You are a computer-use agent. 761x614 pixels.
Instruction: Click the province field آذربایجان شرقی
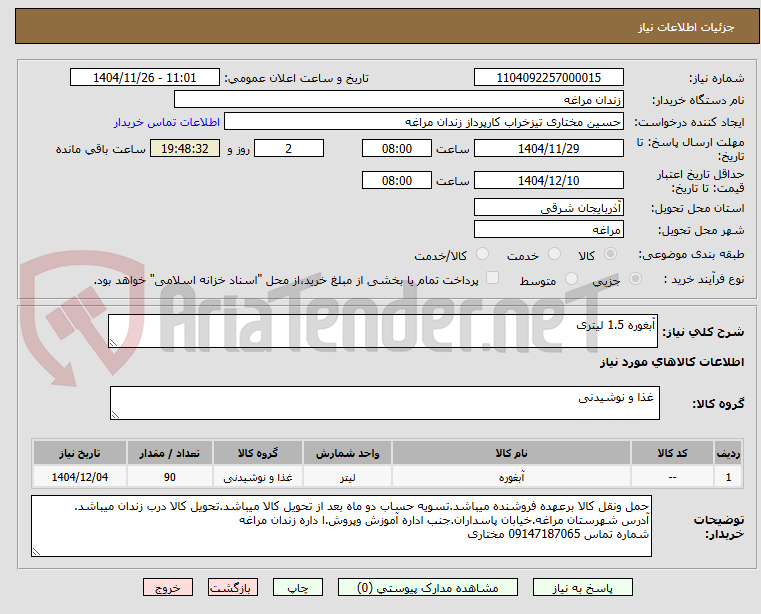tap(548, 208)
